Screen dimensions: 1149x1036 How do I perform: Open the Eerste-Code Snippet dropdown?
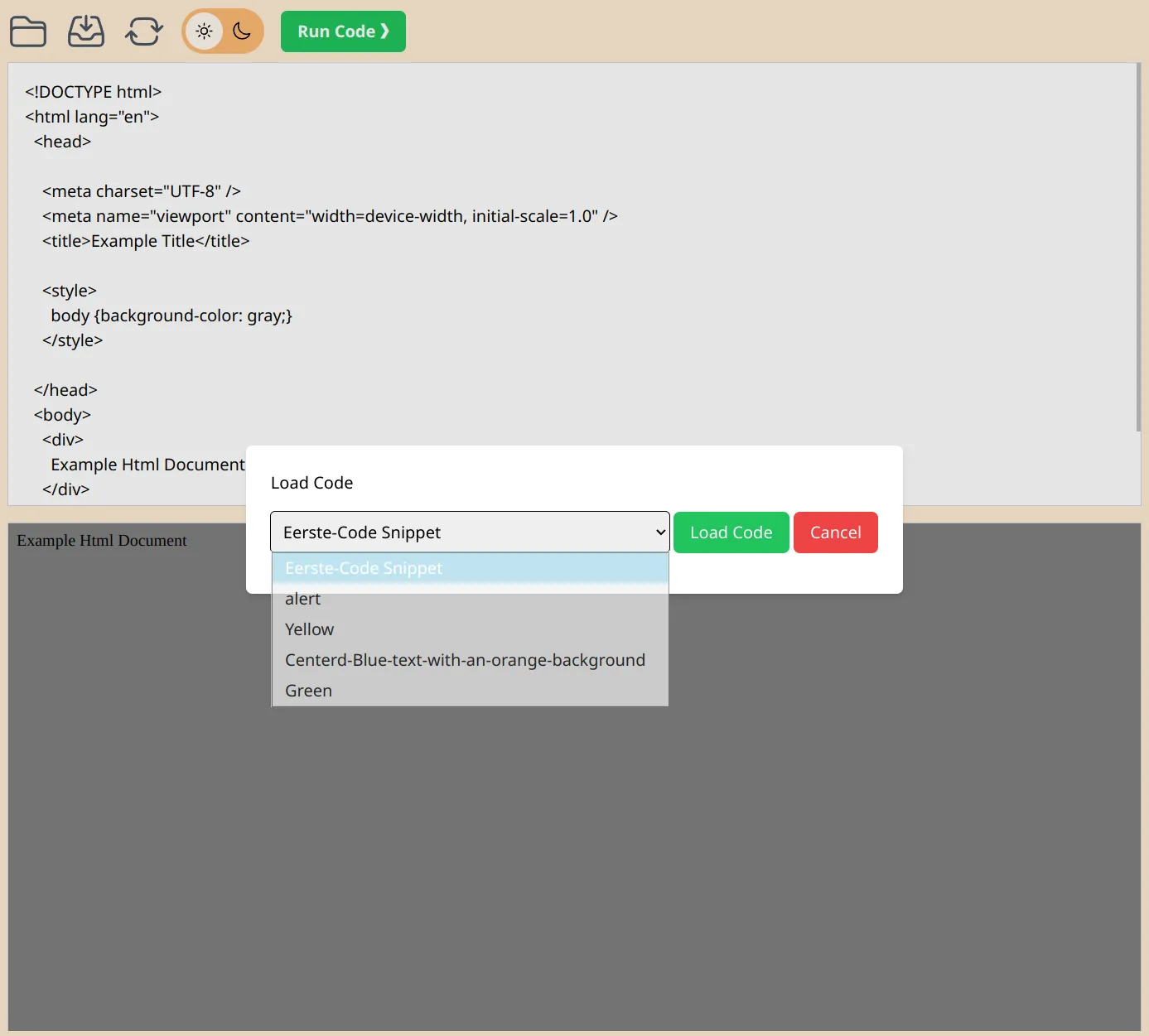(x=470, y=532)
